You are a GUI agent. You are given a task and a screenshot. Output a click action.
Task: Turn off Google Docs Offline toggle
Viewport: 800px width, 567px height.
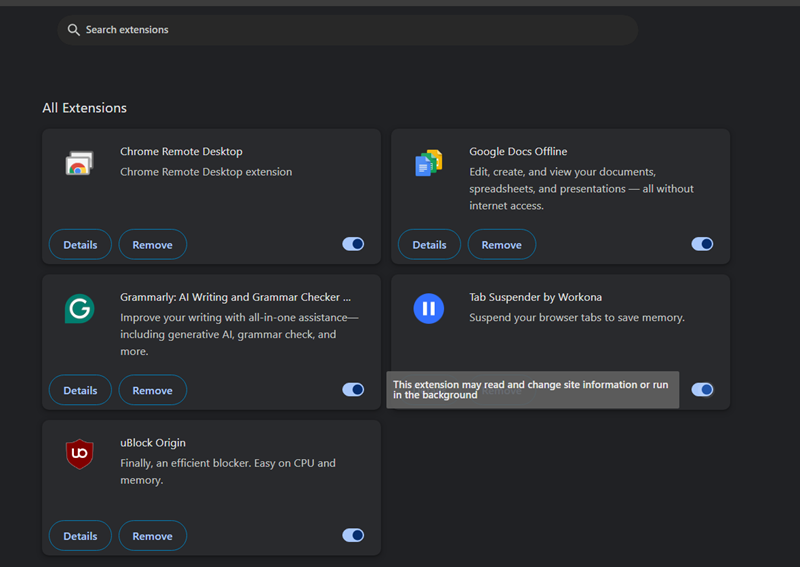[x=702, y=244]
